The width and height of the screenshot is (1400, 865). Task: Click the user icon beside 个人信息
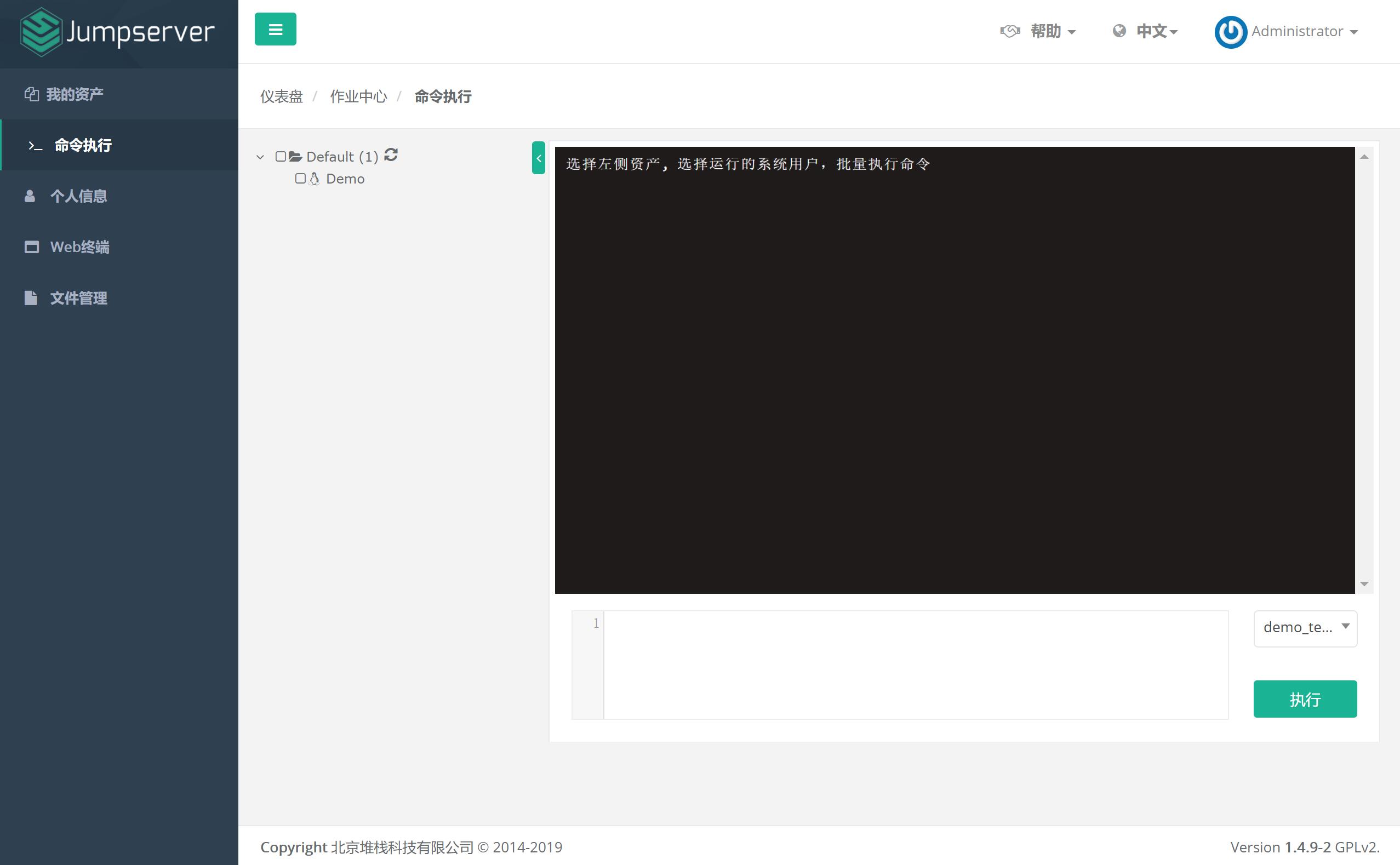tap(30, 196)
